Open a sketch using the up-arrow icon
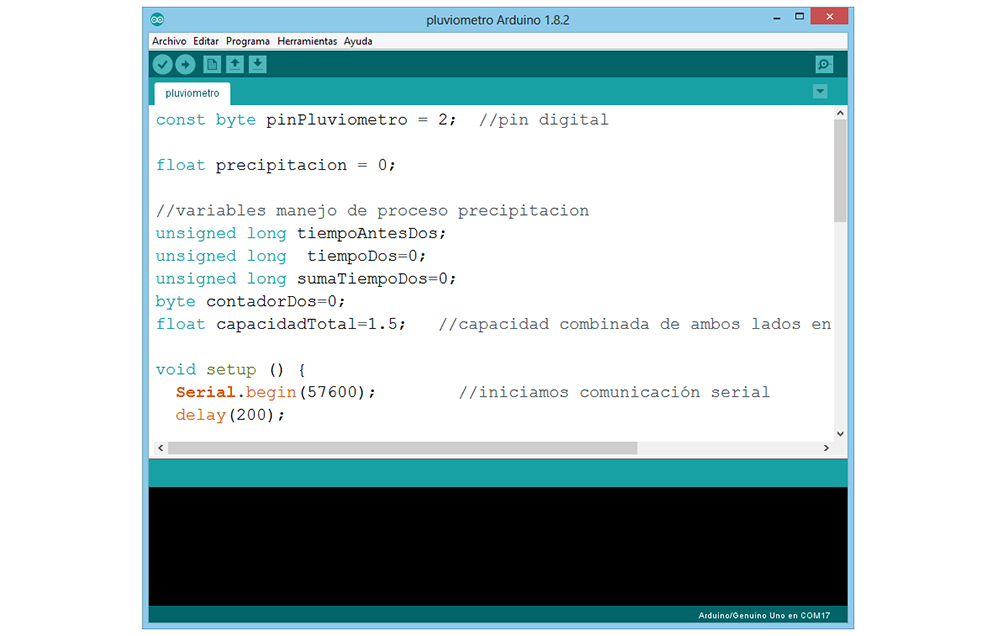Image resolution: width=1000 pixels, height=636 pixels. point(234,65)
